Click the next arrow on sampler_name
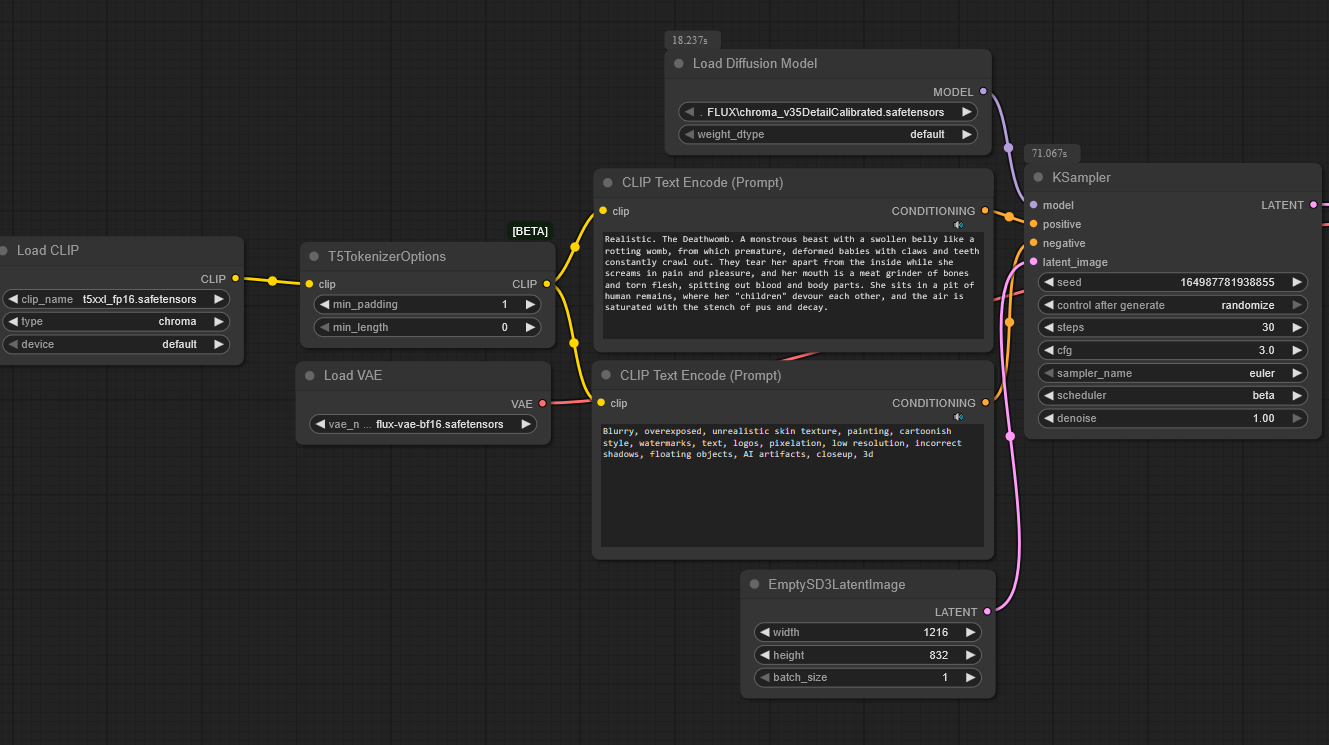 click(x=1297, y=373)
